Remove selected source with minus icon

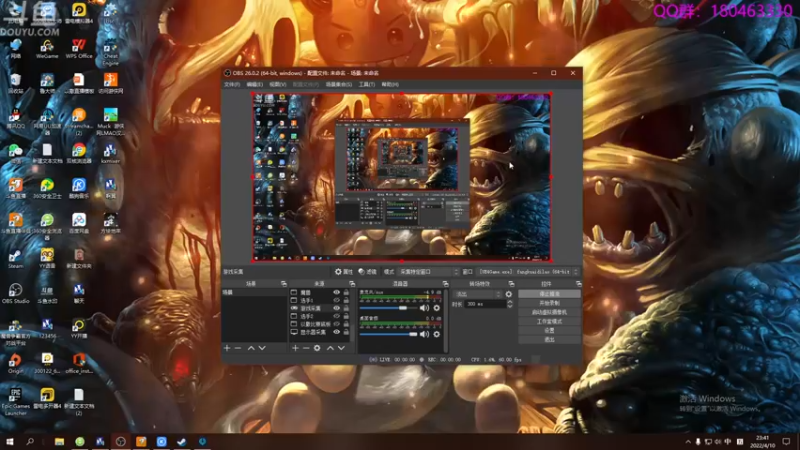pyautogui.click(x=306, y=348)
